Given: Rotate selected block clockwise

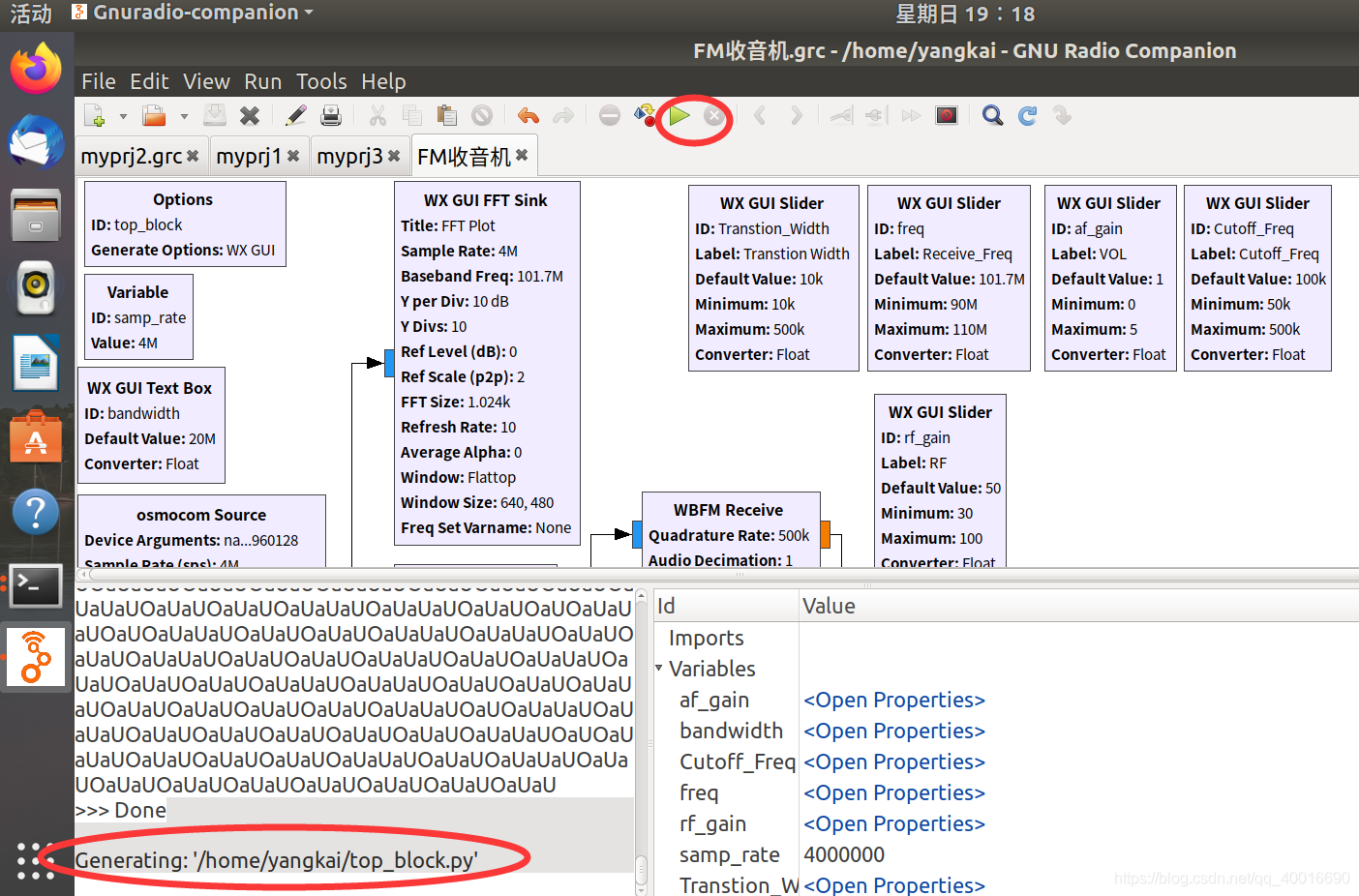Looking at the screenshot, I should click(x=796, y=116).
